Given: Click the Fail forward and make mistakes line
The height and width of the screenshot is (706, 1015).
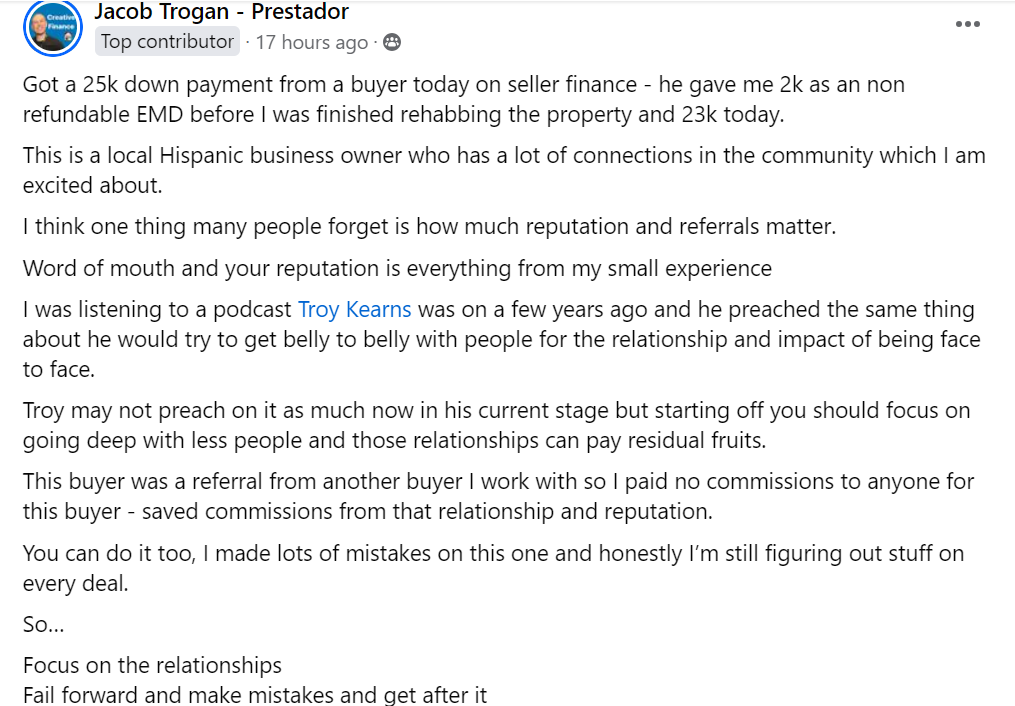Looking at the screenshot, I should [255, 694].
